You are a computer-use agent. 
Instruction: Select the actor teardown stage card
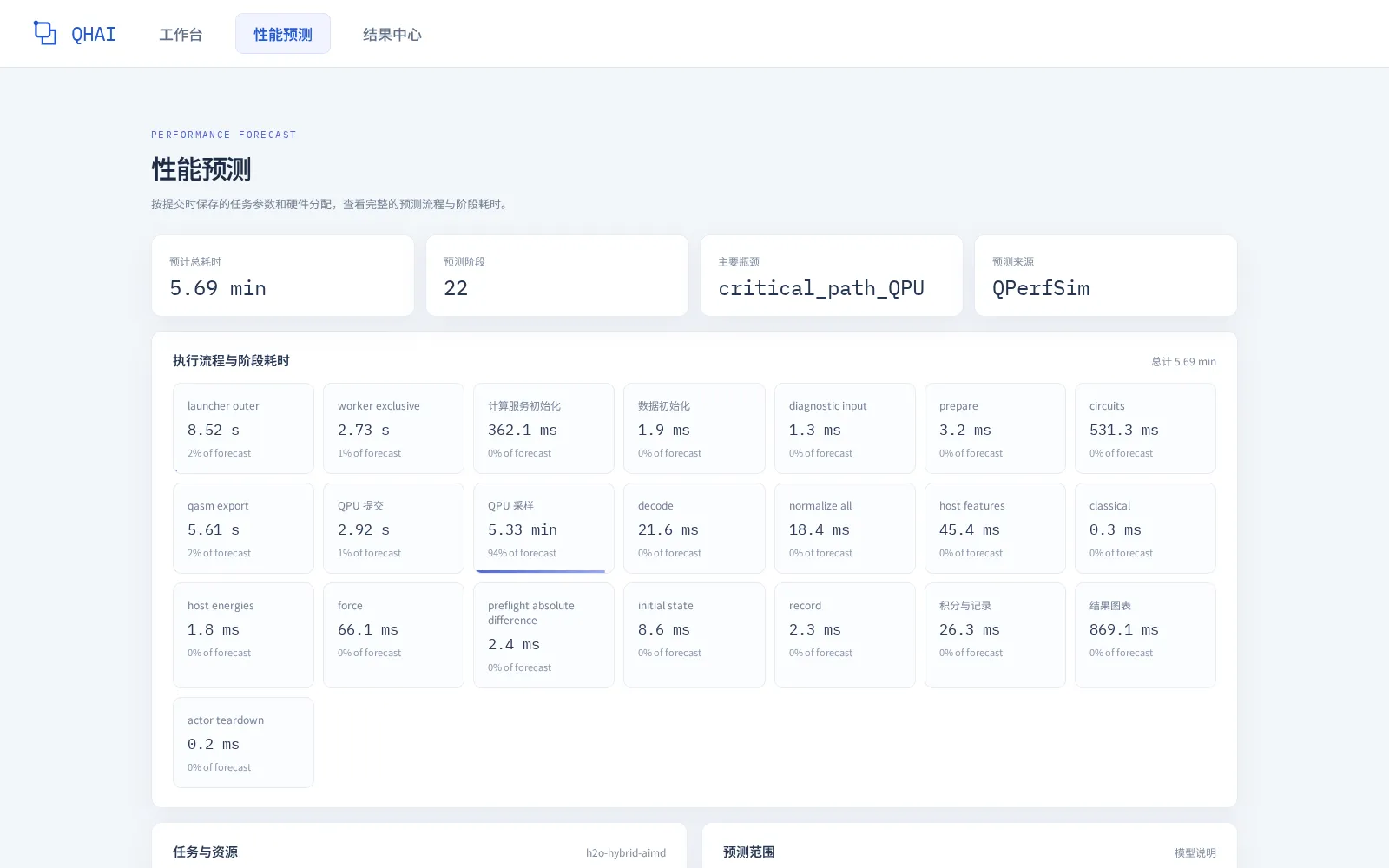coord(243,742)
